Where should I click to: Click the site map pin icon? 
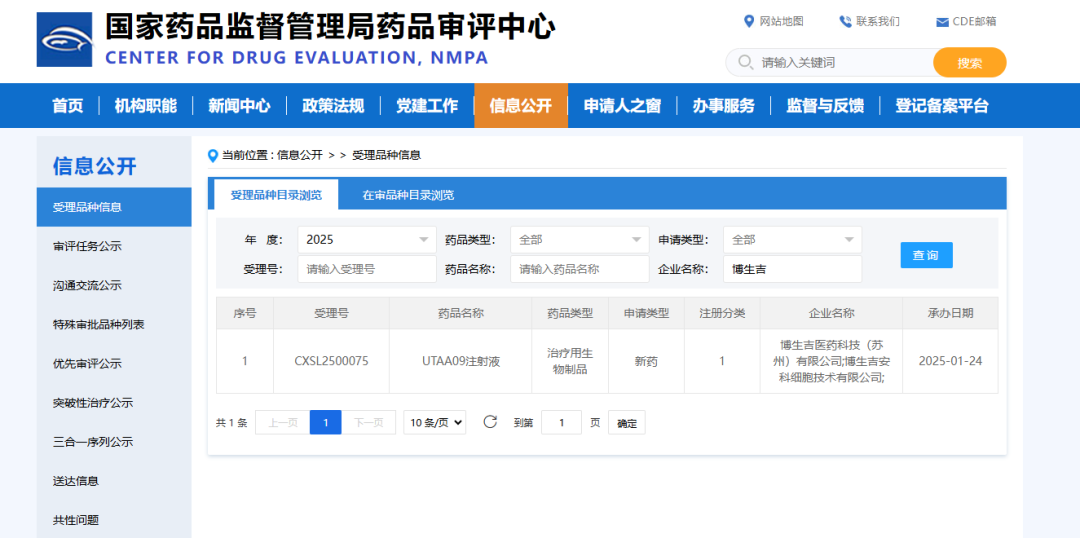coord(749,21)
